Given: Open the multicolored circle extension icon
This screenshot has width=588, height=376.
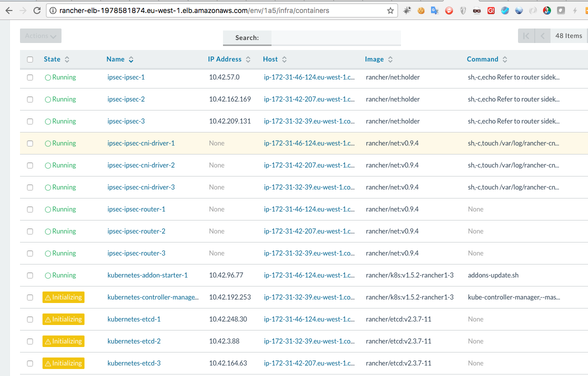Looking at the screenshot, I should pyautogui.click(x=547, y=11).
